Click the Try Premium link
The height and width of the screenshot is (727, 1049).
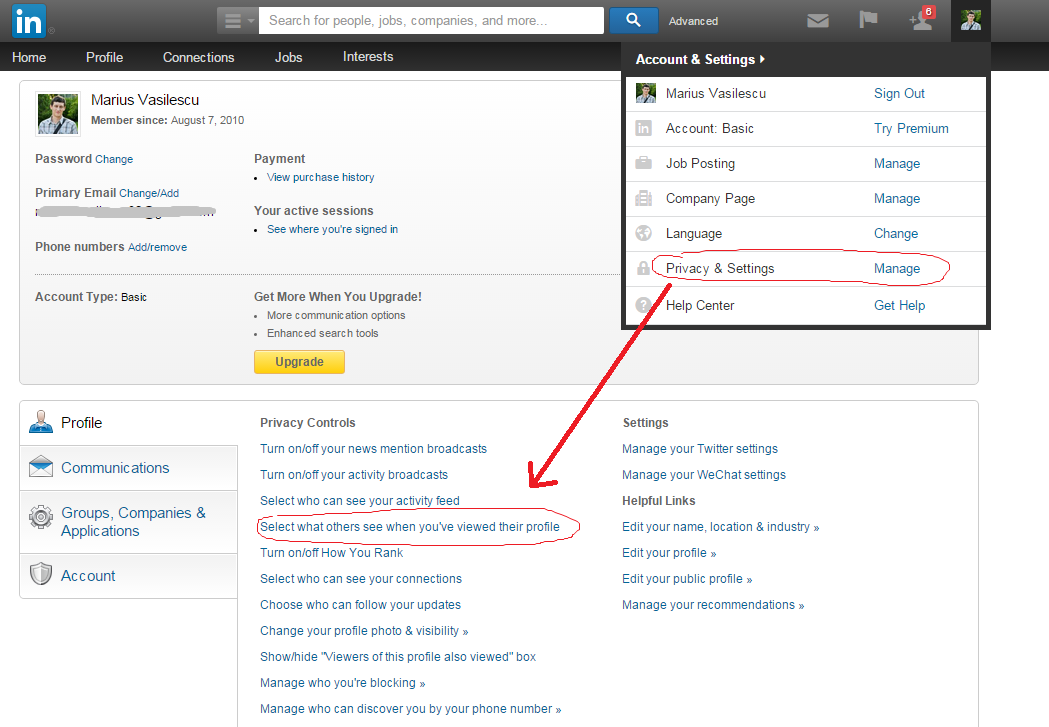pyautogui.click(x=911, y=128)
